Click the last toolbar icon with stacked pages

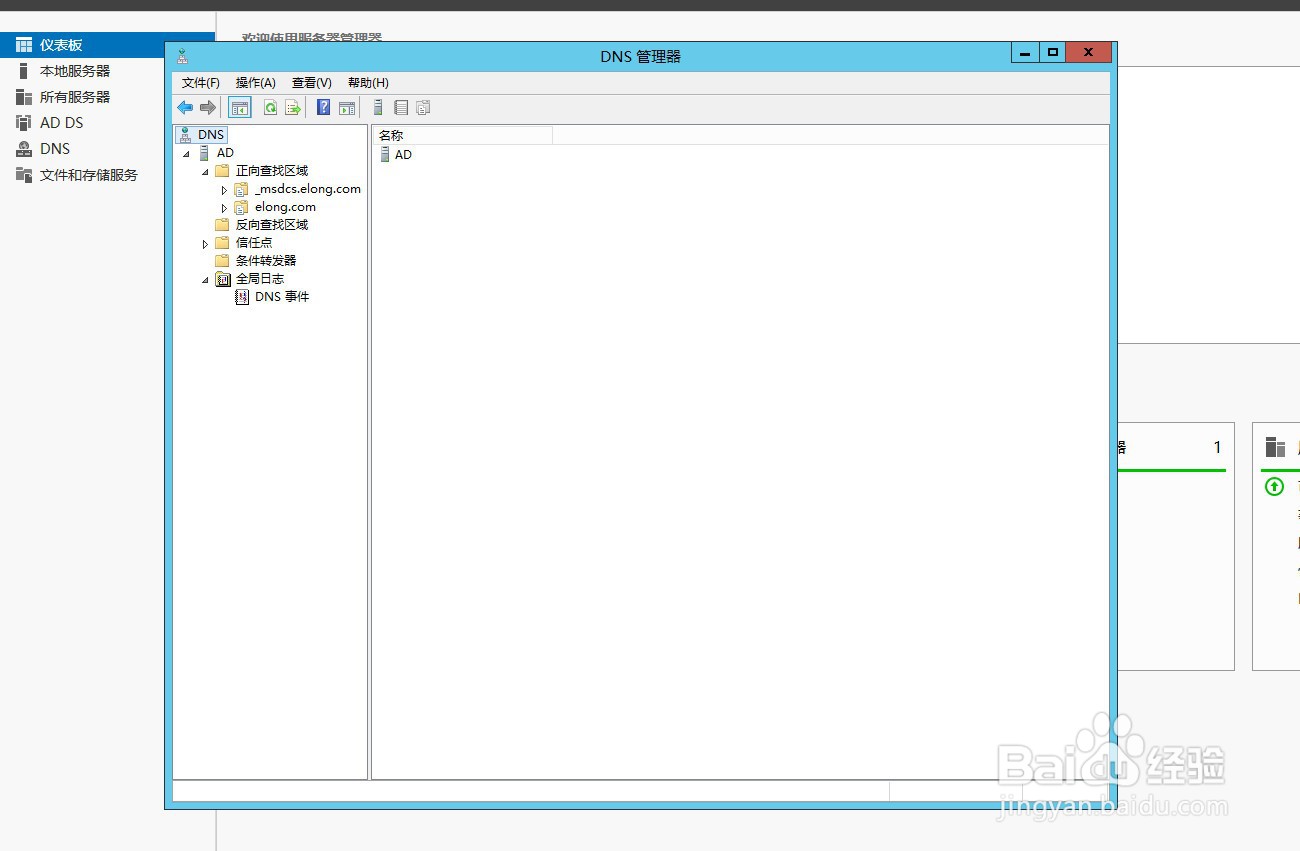[x=423, y=107]
